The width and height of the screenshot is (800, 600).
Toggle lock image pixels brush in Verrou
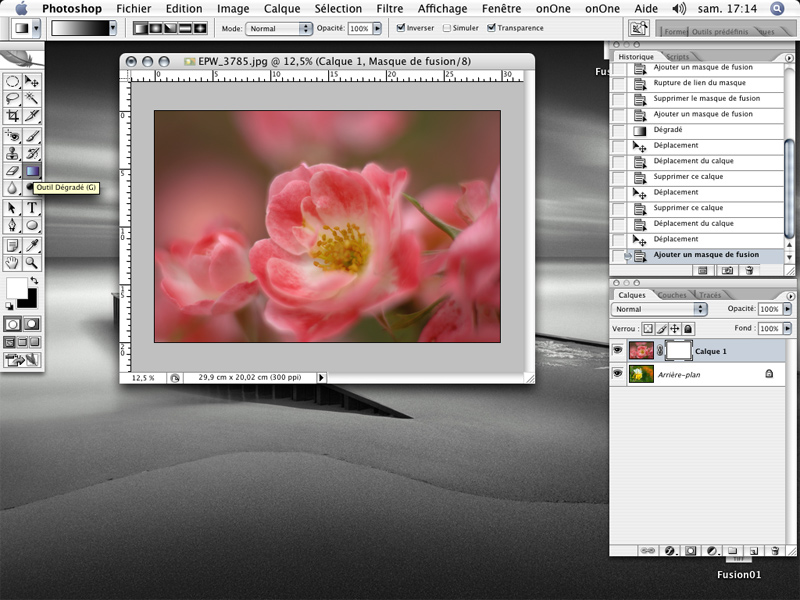point(661,329)
